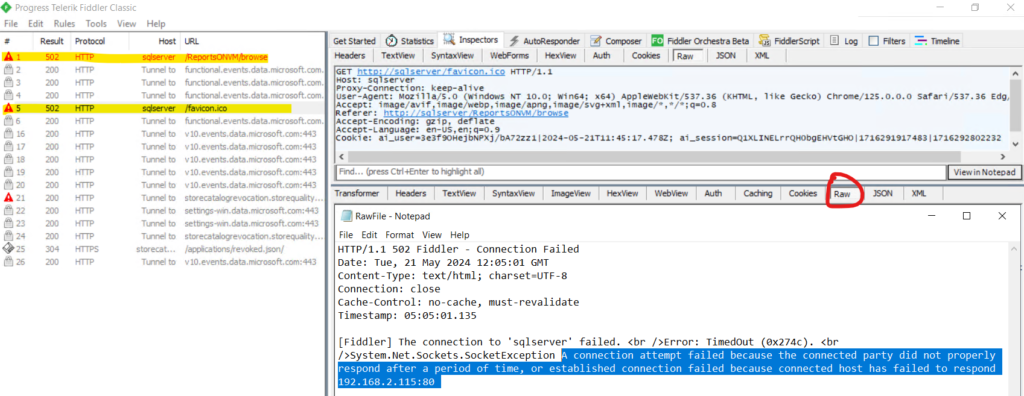
Task: Open the Tools menu in Fiddler
Action: 96,24
